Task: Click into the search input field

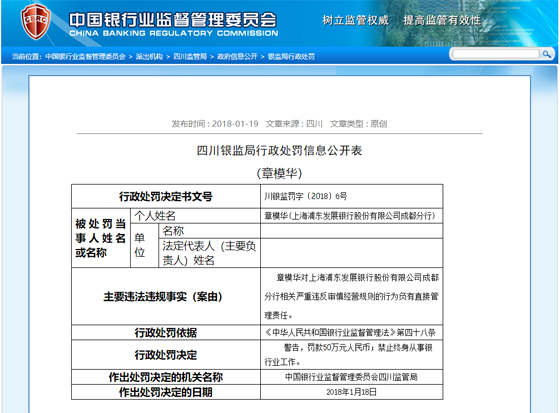Action: pos(496,54)
